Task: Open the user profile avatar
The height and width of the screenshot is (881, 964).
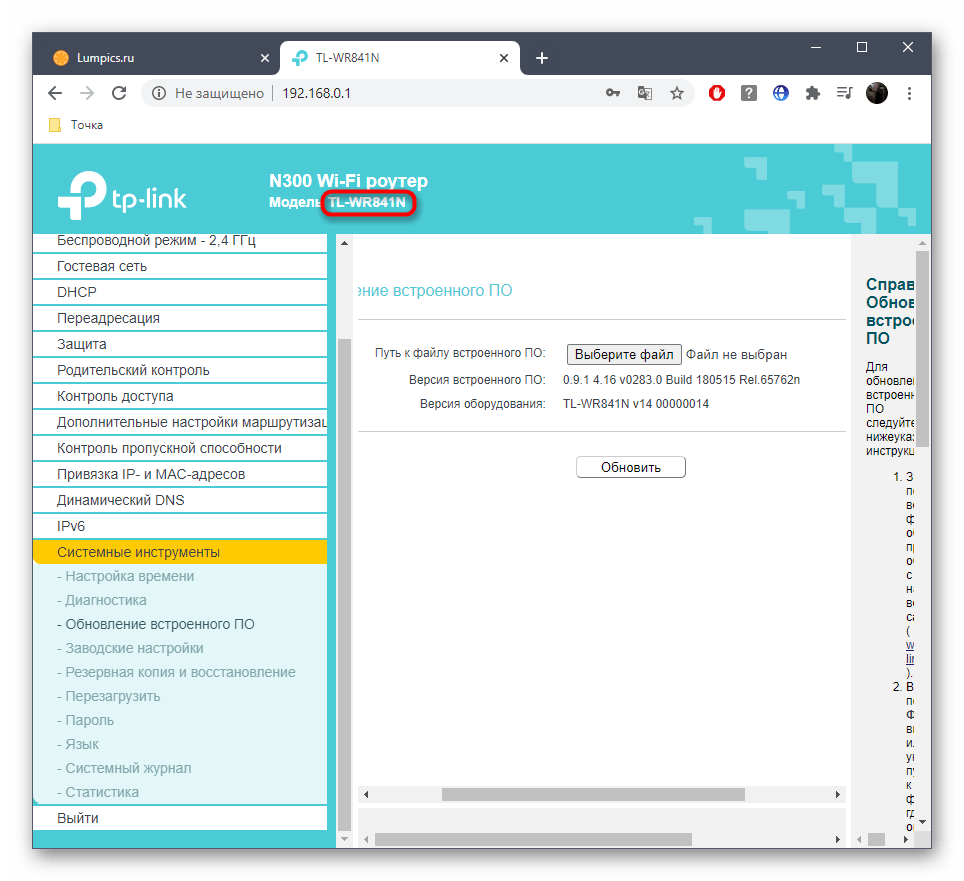Action: 877,93
